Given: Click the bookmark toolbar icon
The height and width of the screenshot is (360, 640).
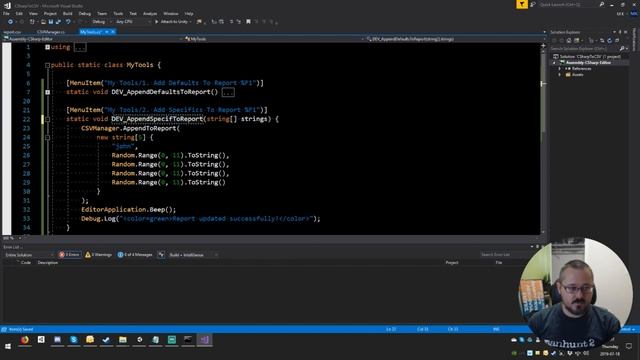Looking at the screenshot, I should 248,22.
